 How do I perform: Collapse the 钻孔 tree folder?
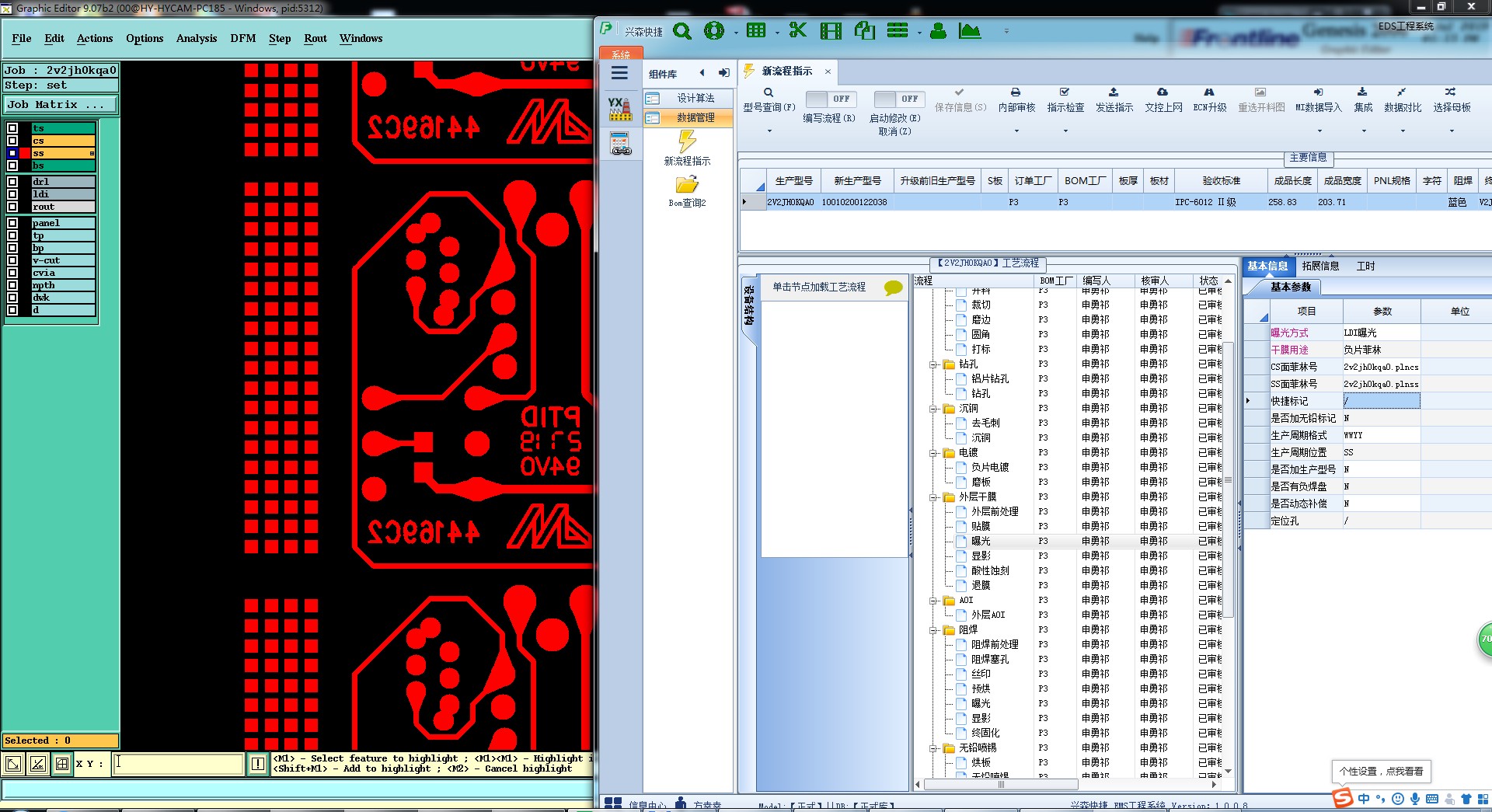click(x=933, y=364)
